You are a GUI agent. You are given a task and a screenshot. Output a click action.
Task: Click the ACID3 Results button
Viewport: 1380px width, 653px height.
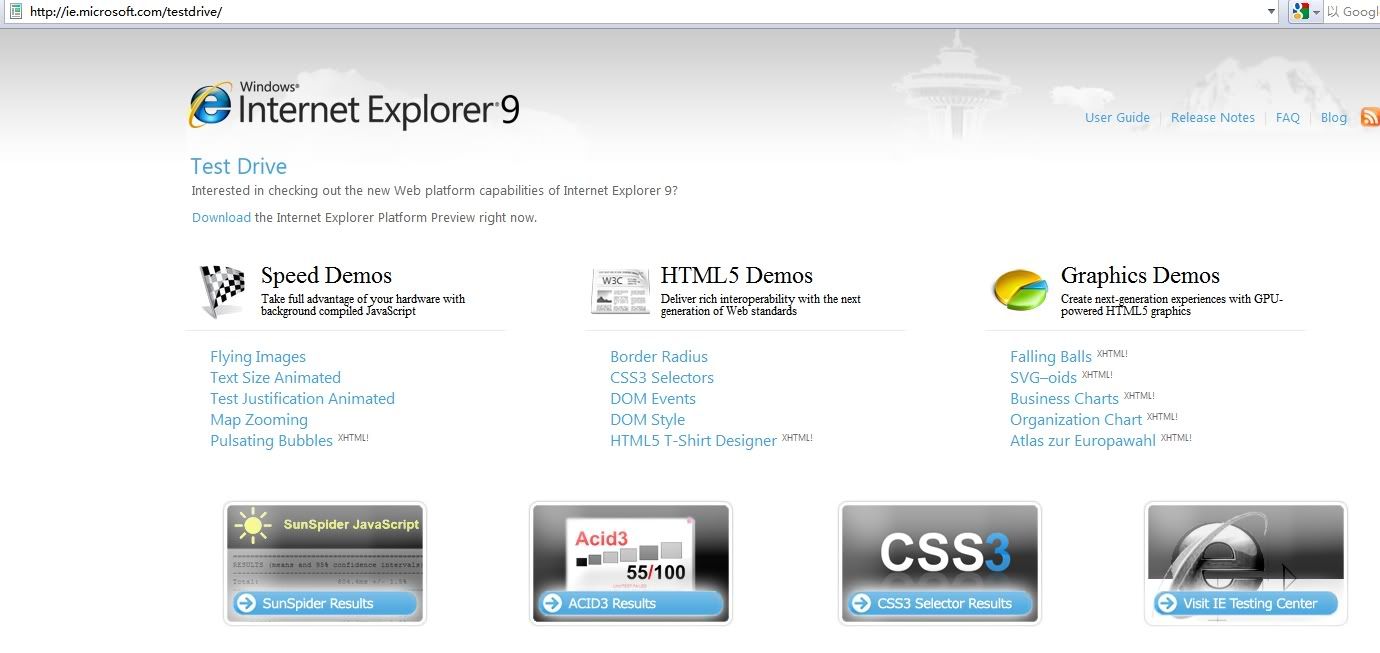630,603
